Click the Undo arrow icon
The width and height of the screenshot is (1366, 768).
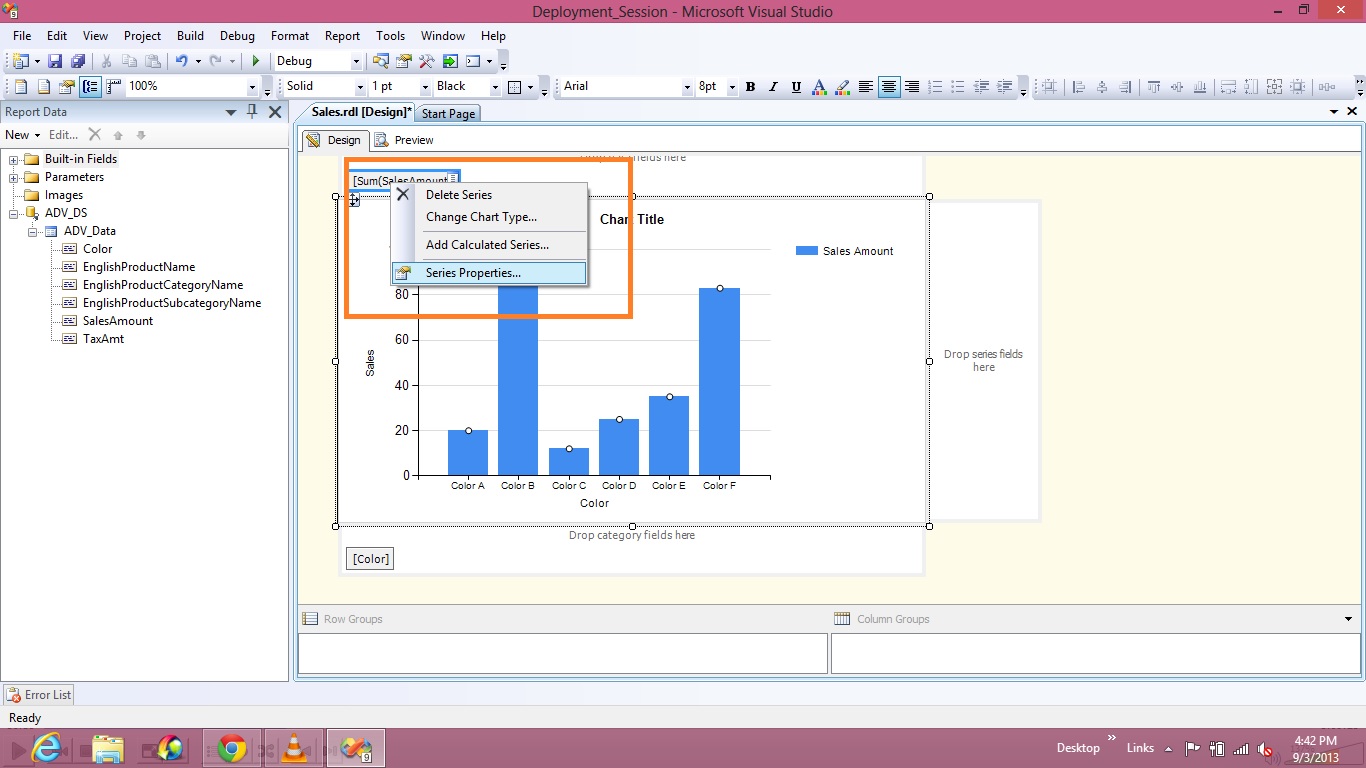click(x=181, y=61)
